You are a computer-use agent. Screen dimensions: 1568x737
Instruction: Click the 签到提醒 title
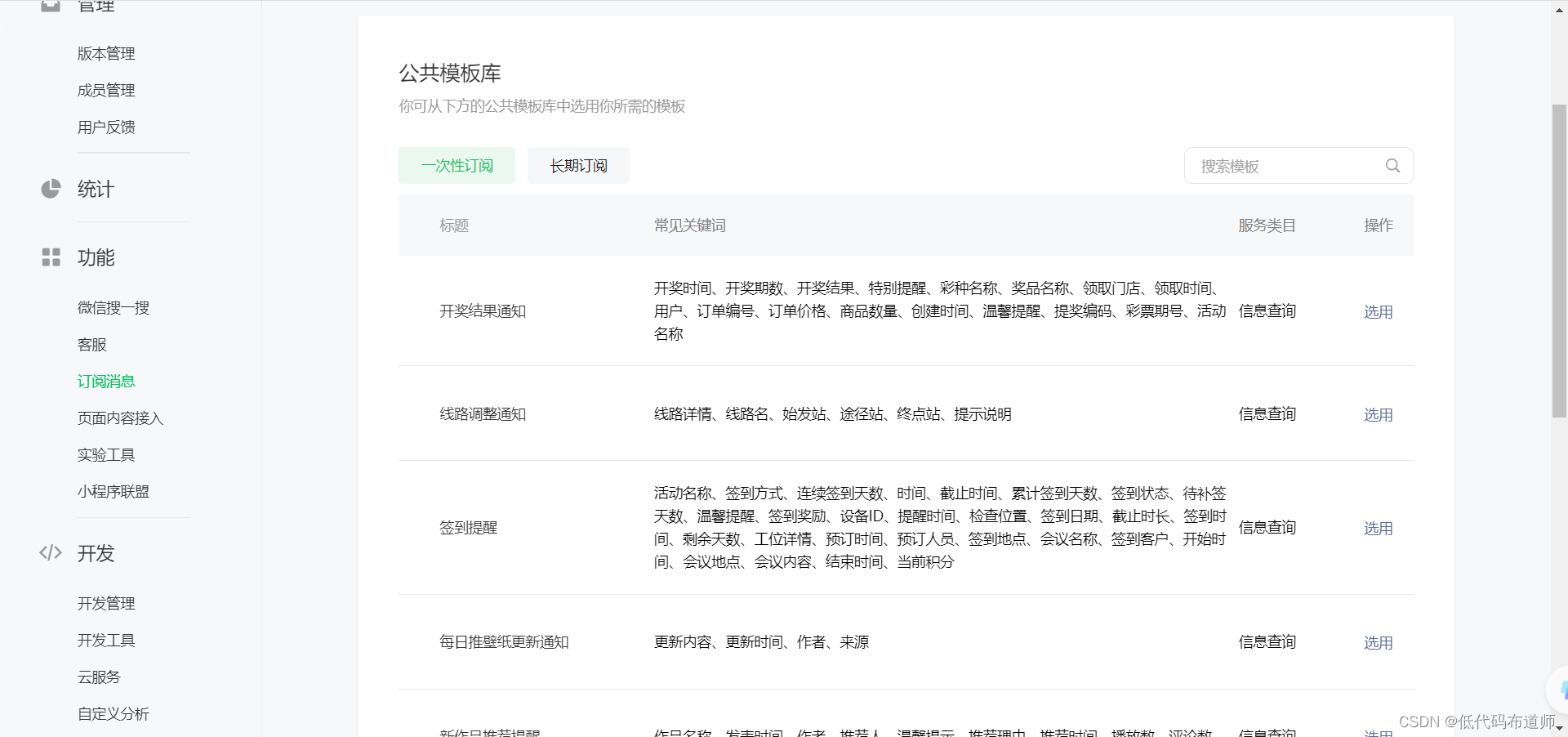pos(468,528)
